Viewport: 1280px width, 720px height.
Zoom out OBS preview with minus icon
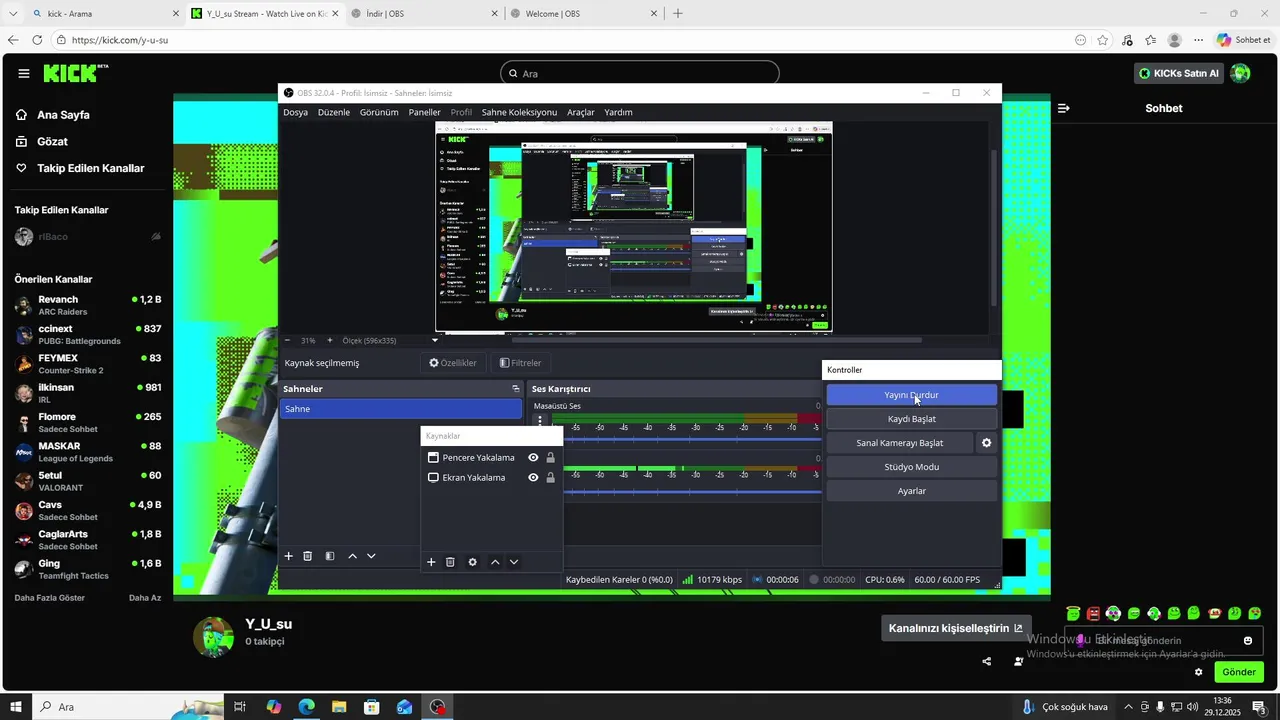(x=288, y=340)
